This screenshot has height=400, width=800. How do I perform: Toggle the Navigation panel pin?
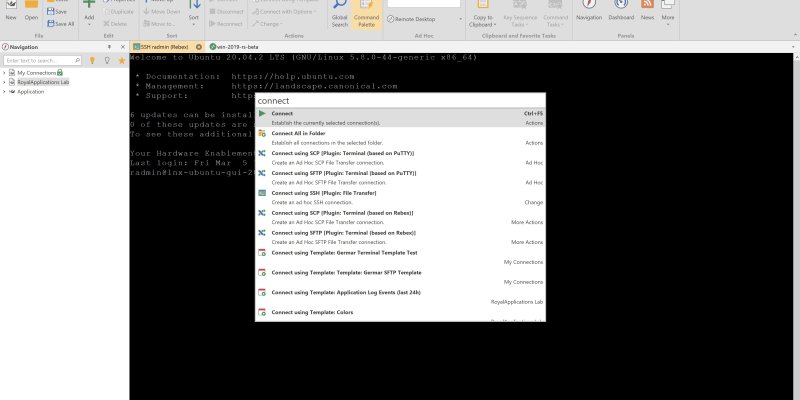click(x=111, y=47)
